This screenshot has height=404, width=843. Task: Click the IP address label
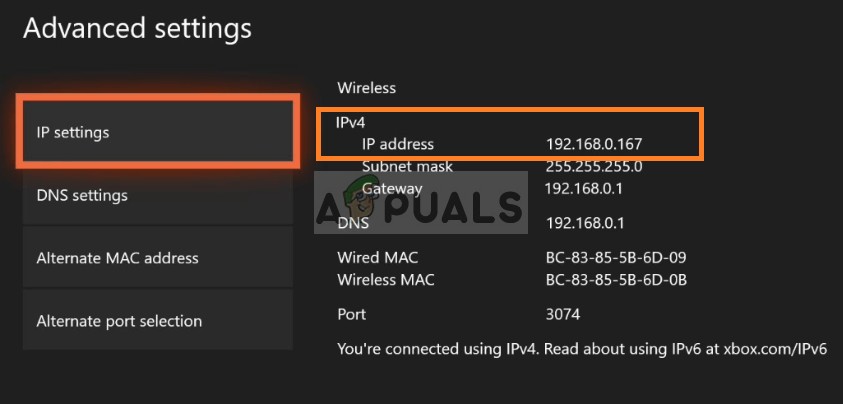(x=398, y=144)
